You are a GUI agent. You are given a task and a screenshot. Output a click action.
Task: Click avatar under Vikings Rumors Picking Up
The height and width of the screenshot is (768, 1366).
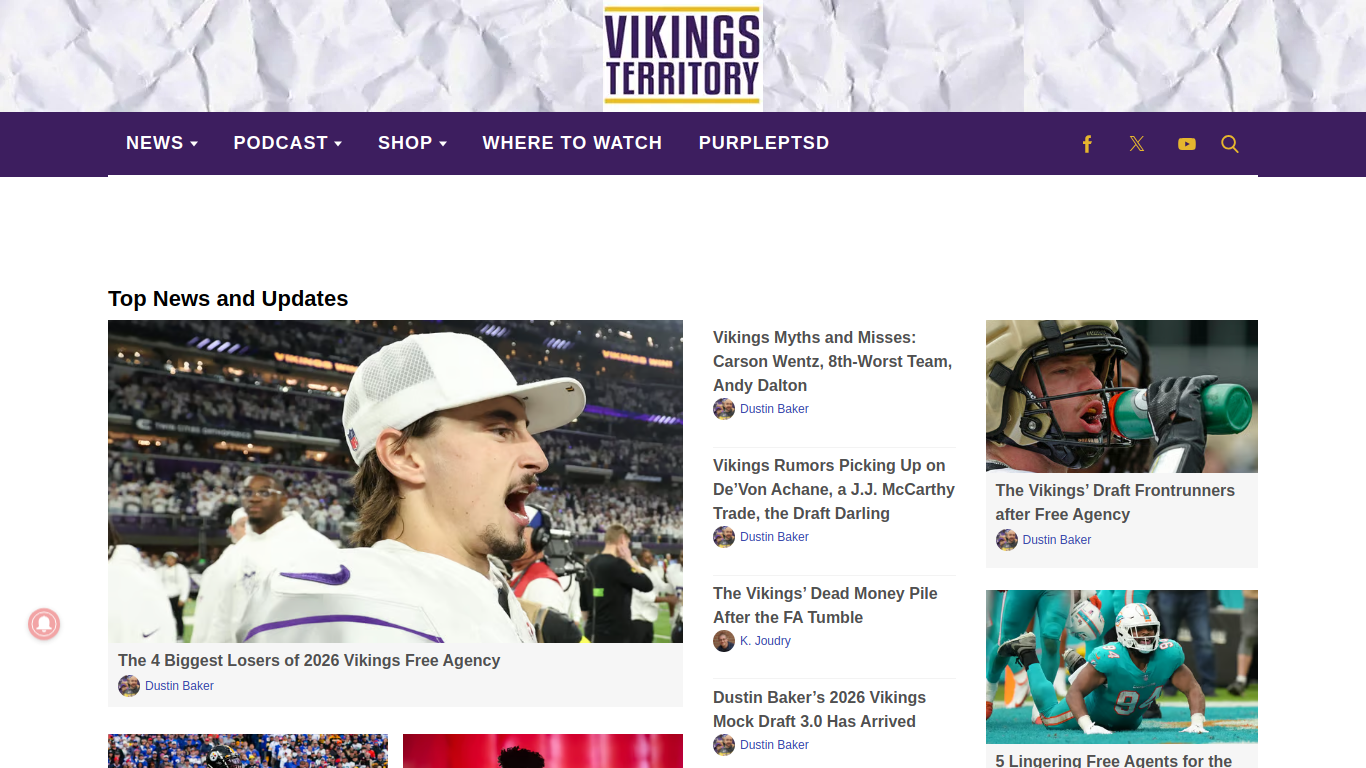[x=724, y=537]
